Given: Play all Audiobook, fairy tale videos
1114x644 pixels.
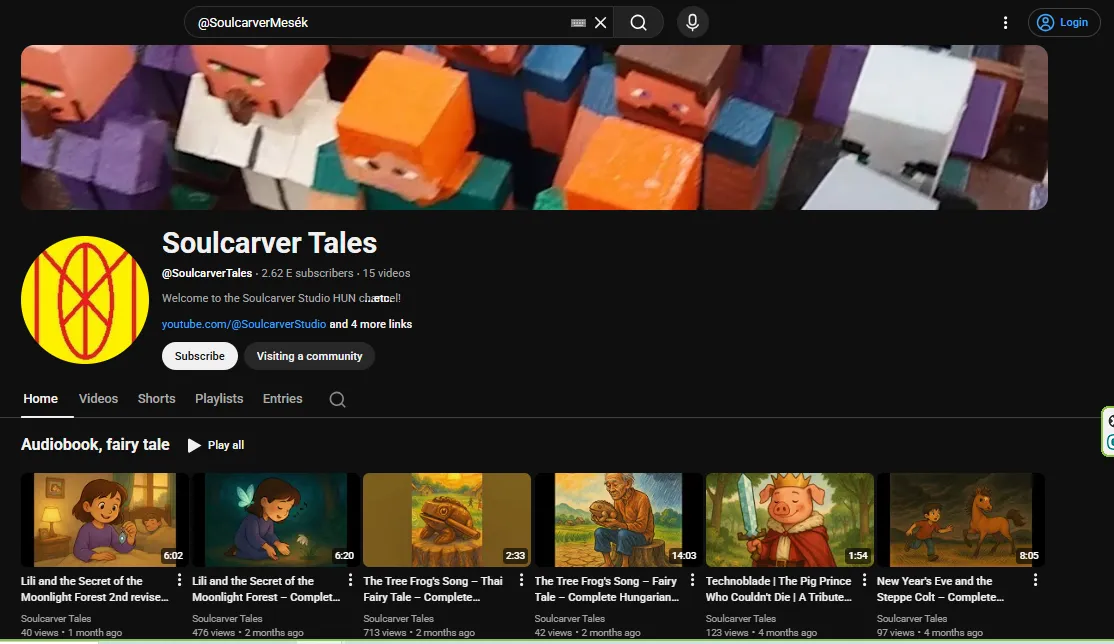Looking at the screenshot, I should click(x=216, y=445).
